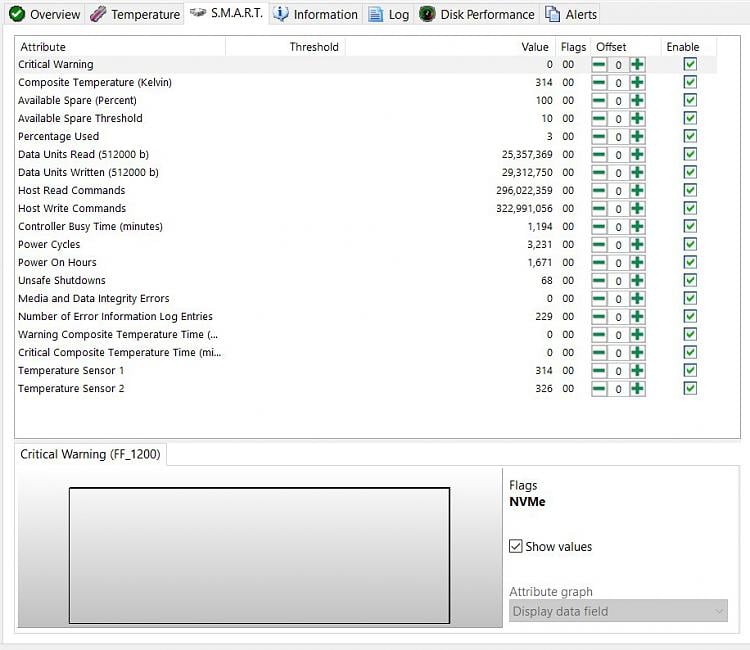Increase offset of Available Spare (Percent)
This screenshot has width=750, height=650.
(637, 100)
